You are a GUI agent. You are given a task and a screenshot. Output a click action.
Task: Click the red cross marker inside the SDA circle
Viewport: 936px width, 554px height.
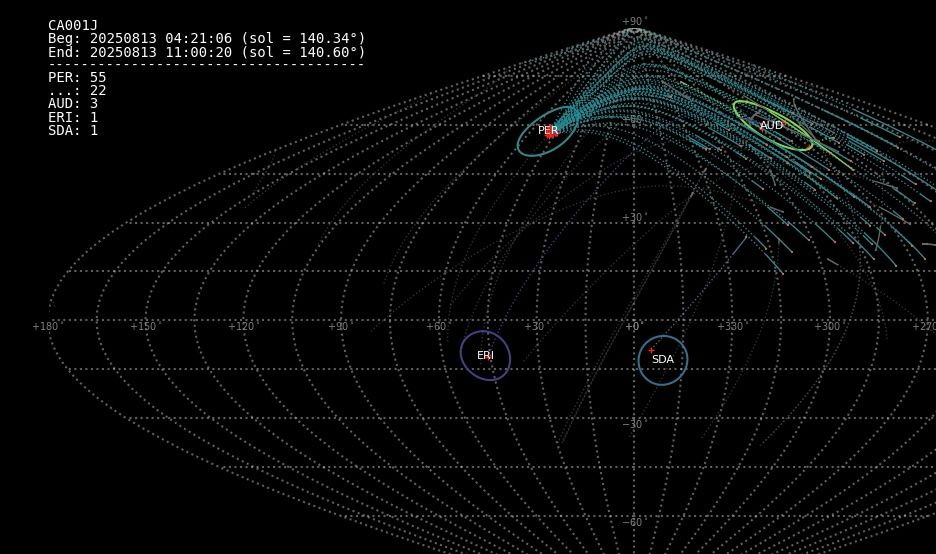[x=651, y=350]
